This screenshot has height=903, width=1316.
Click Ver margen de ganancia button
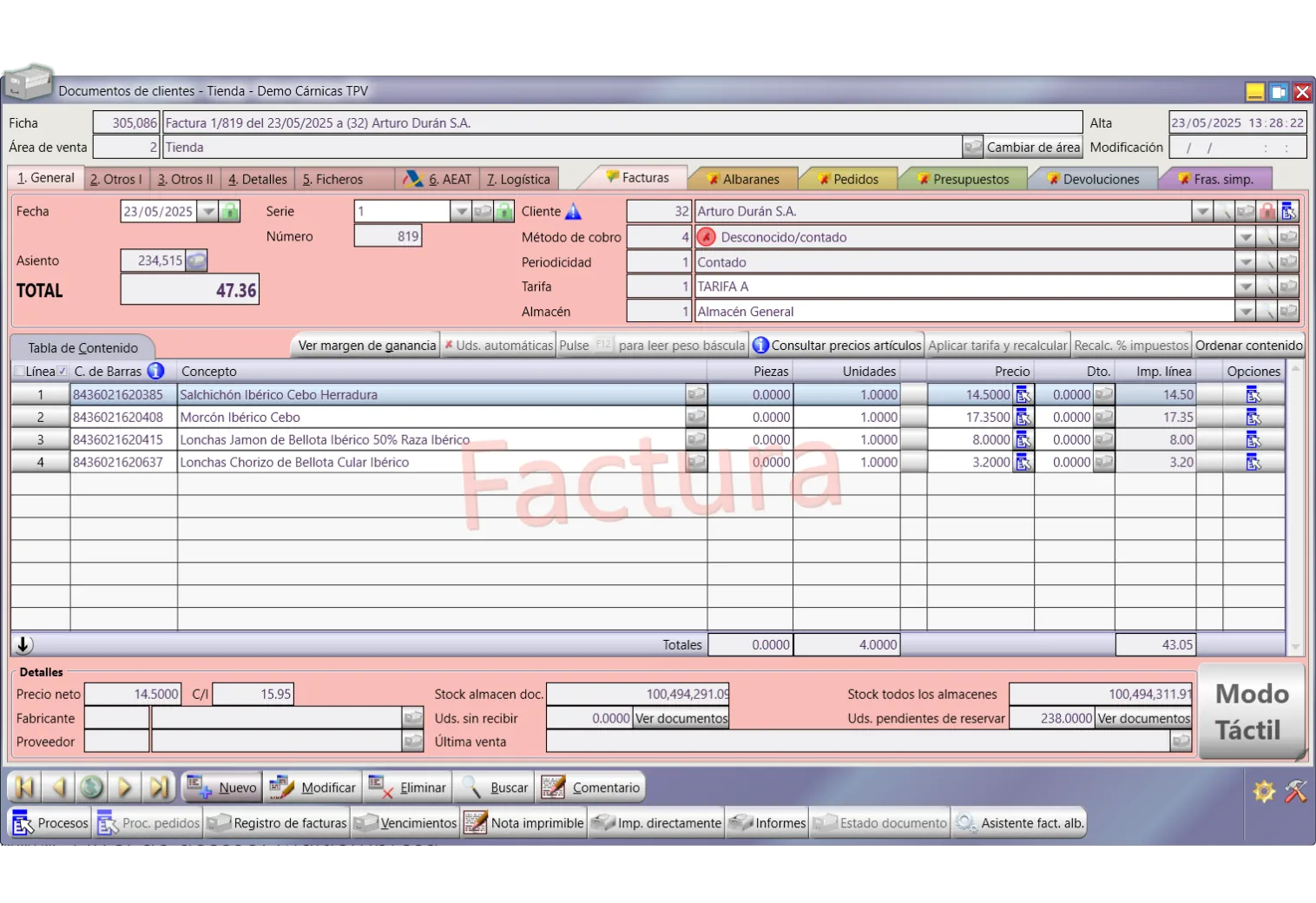(366, 346)
